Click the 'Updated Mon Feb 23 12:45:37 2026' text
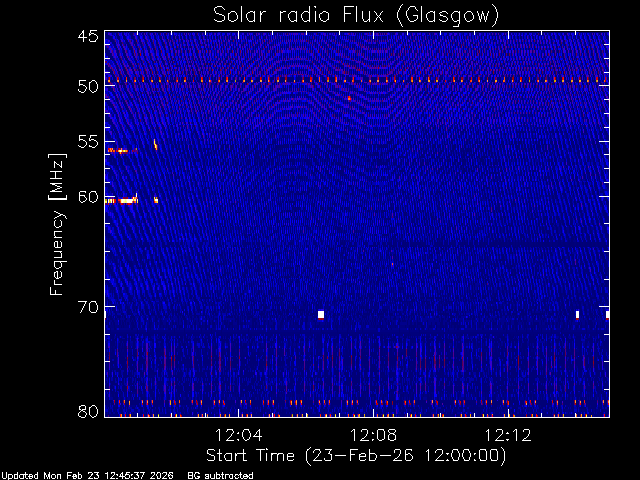 click(x=87, y=476)
